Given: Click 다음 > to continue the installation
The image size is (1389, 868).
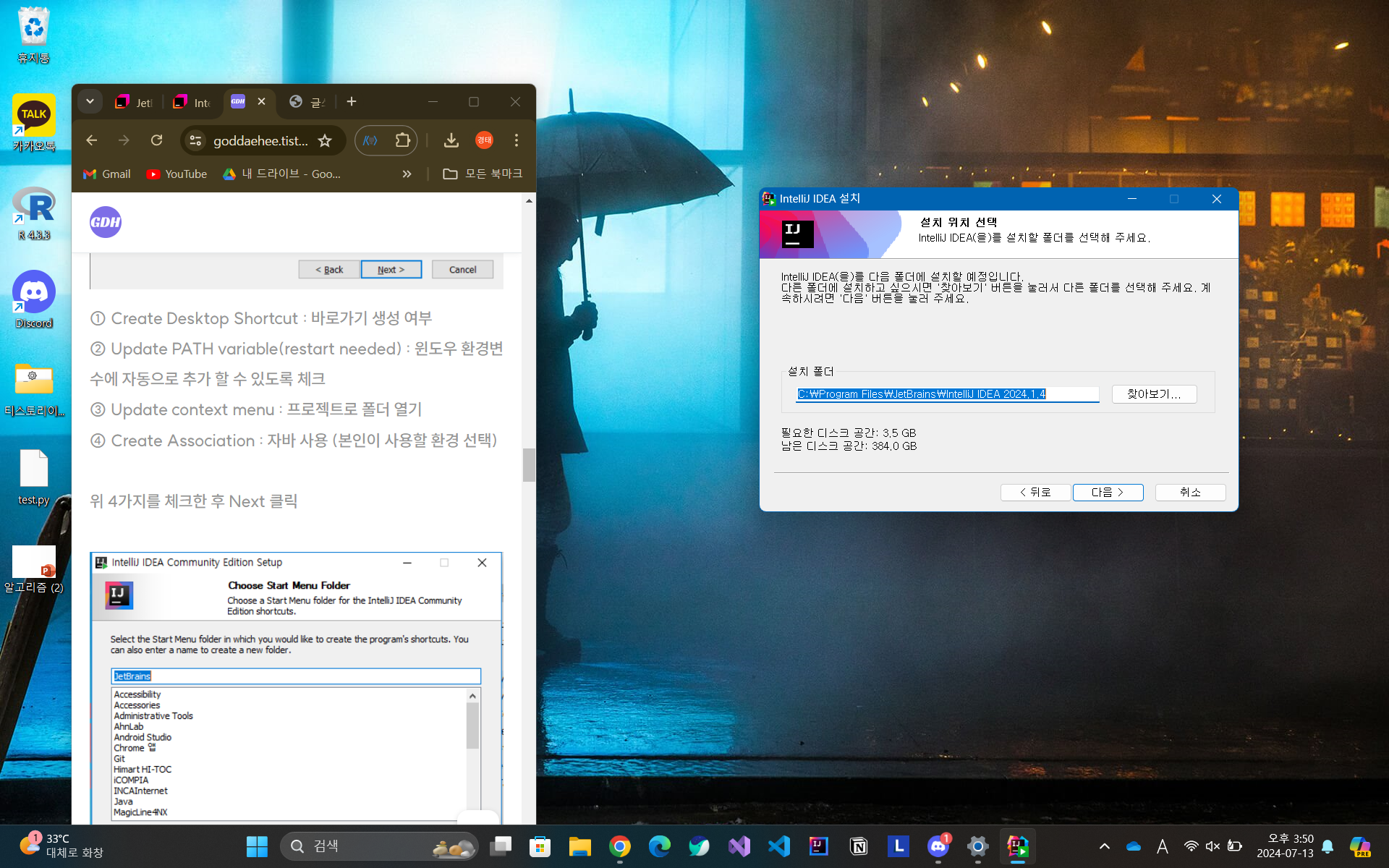Looking at the screenshot, I should click(1108, 493).
